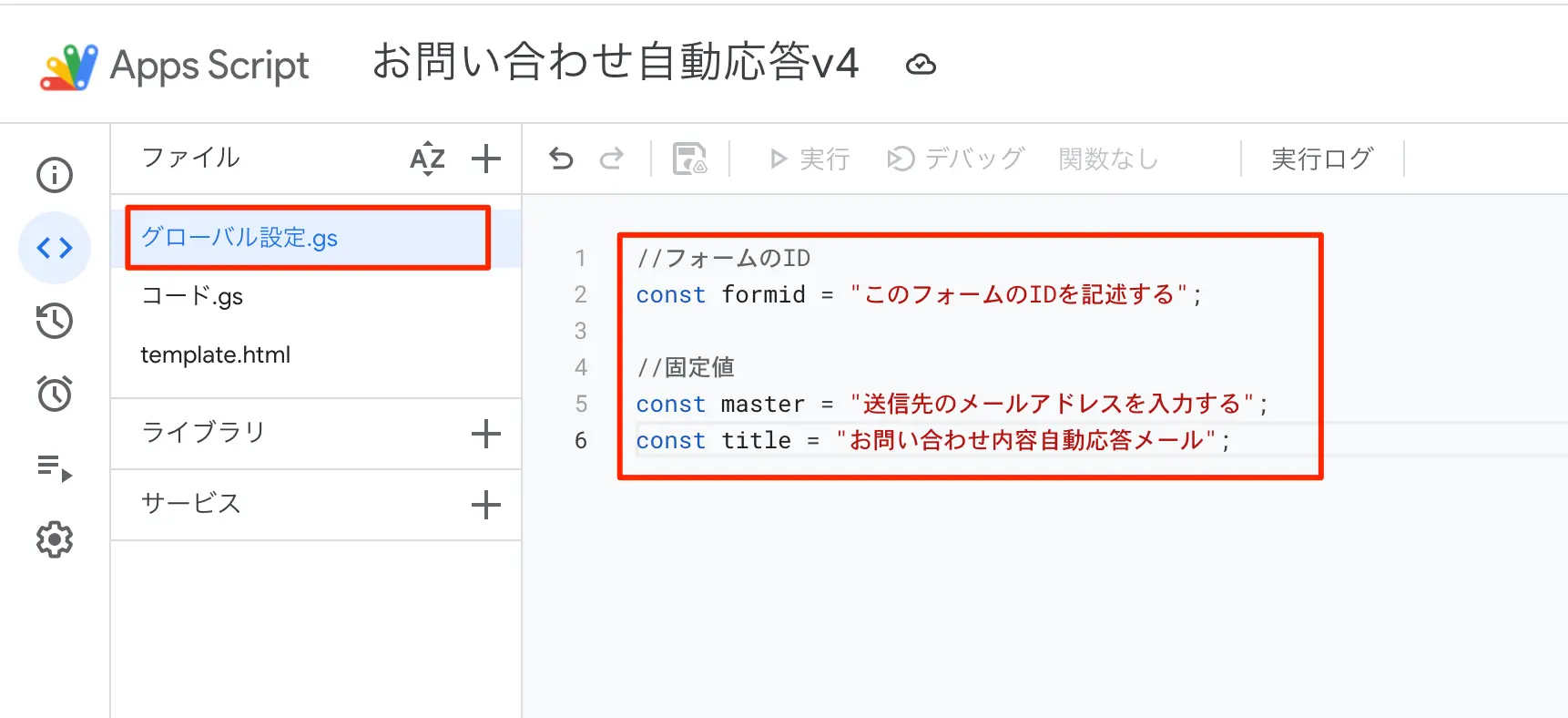Open template.html file
1568x718 pixels.
click(x=216, y=354)
